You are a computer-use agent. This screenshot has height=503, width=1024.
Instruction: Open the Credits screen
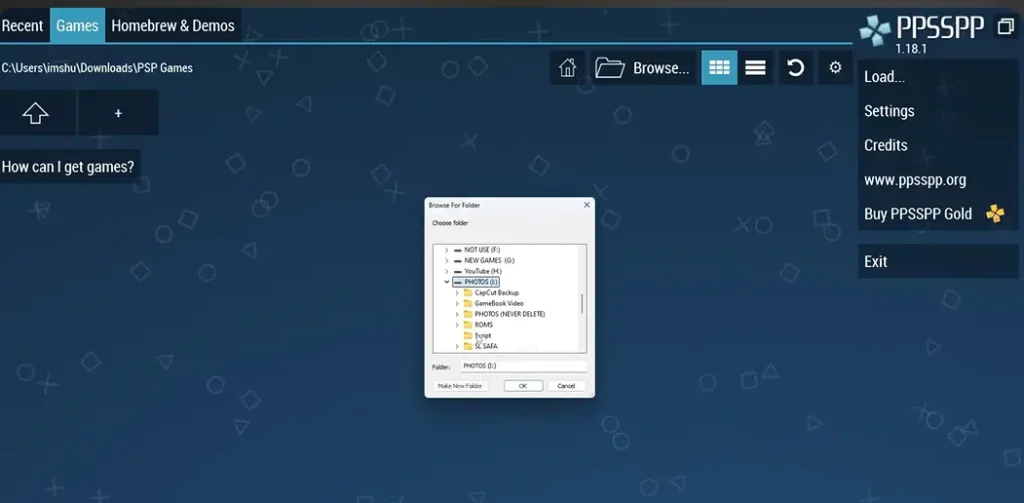pos(938,145)
